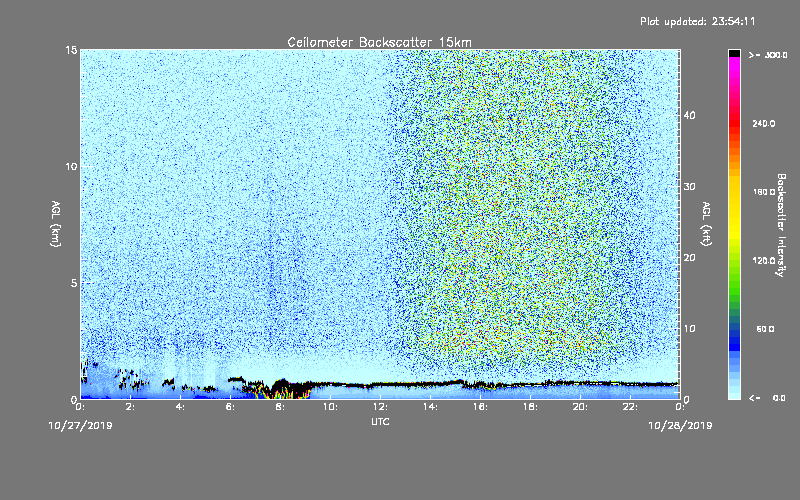Click the '22:' hour tick label
Image resolution: width=800 pixels, height=500 pixels.
click(x=630, y=407)
